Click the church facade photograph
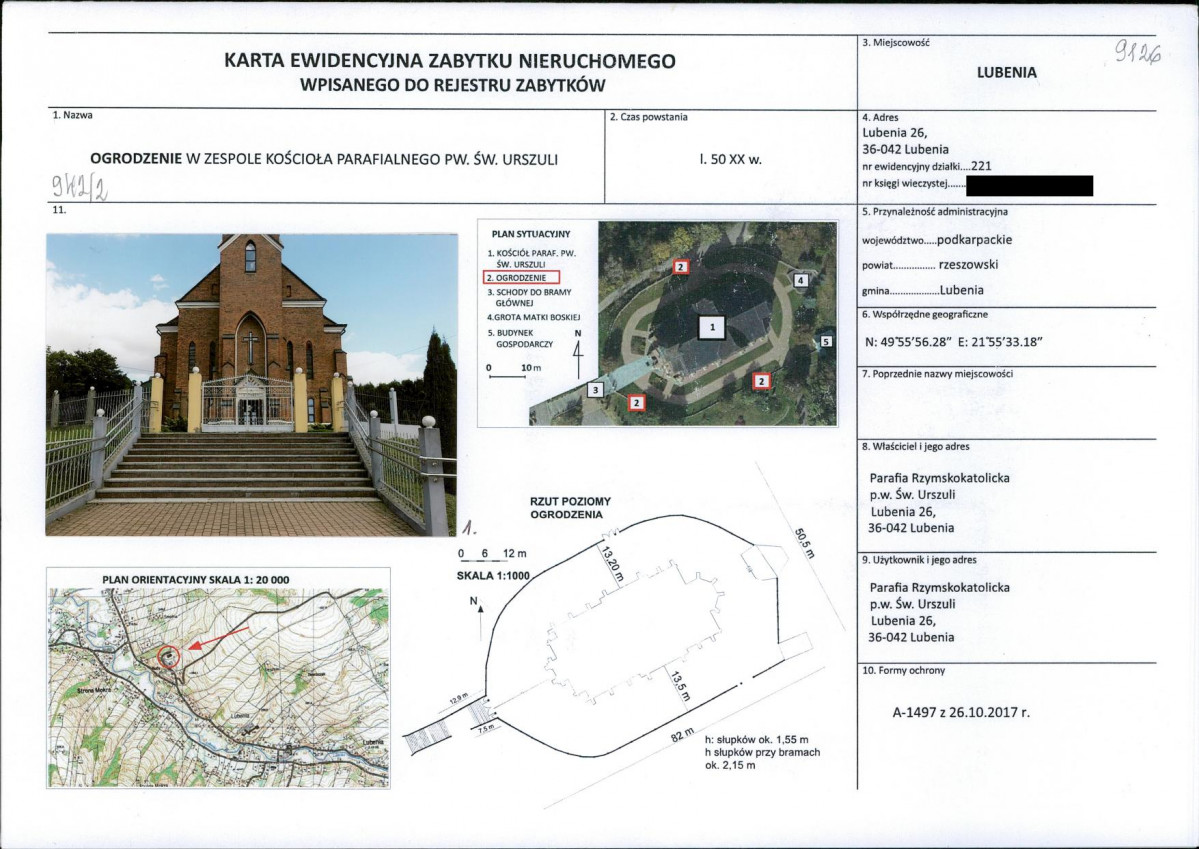This screenshot has width=1199, height=849. 252,385
